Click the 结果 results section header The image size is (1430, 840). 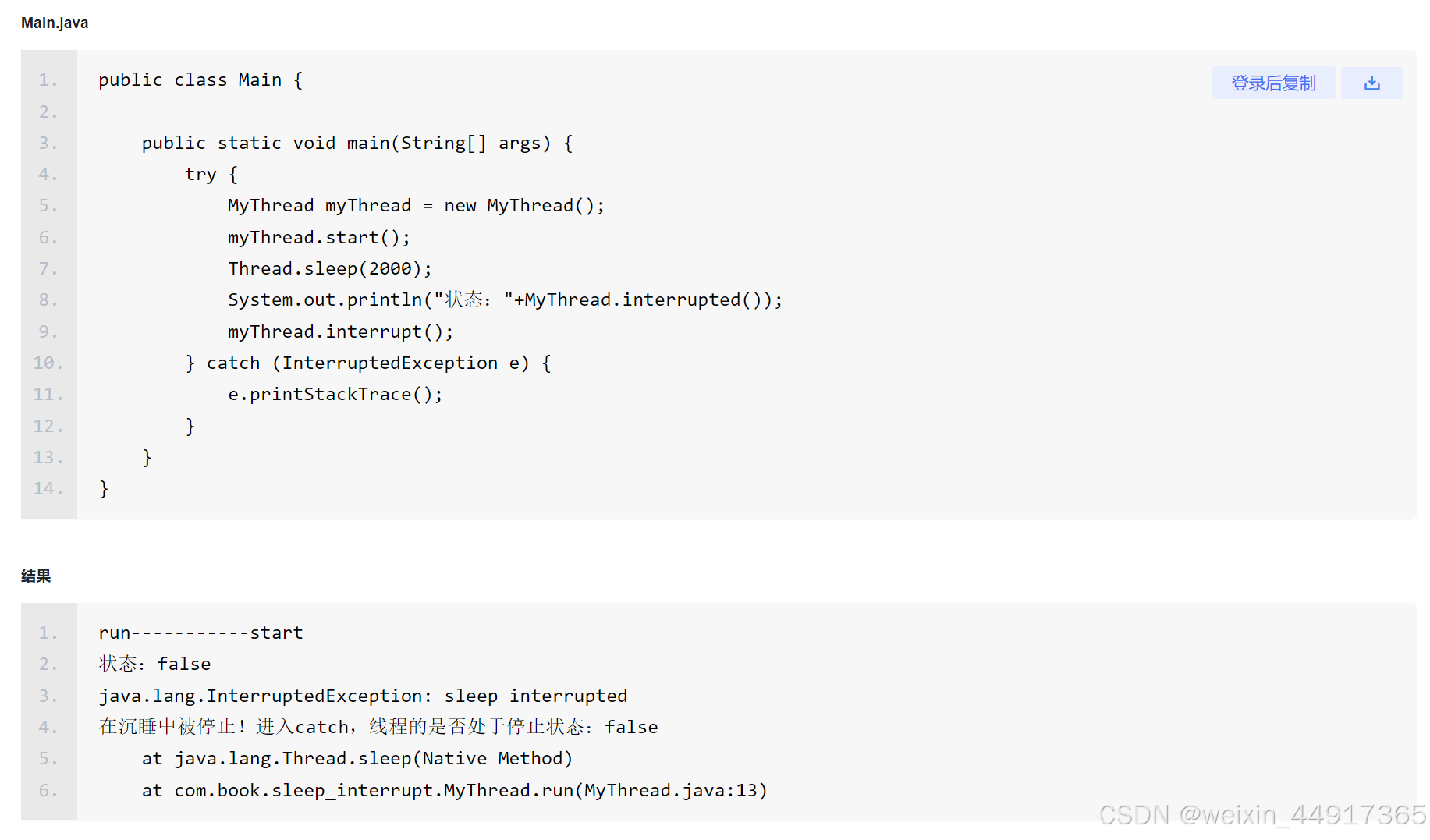click(35, 576)
